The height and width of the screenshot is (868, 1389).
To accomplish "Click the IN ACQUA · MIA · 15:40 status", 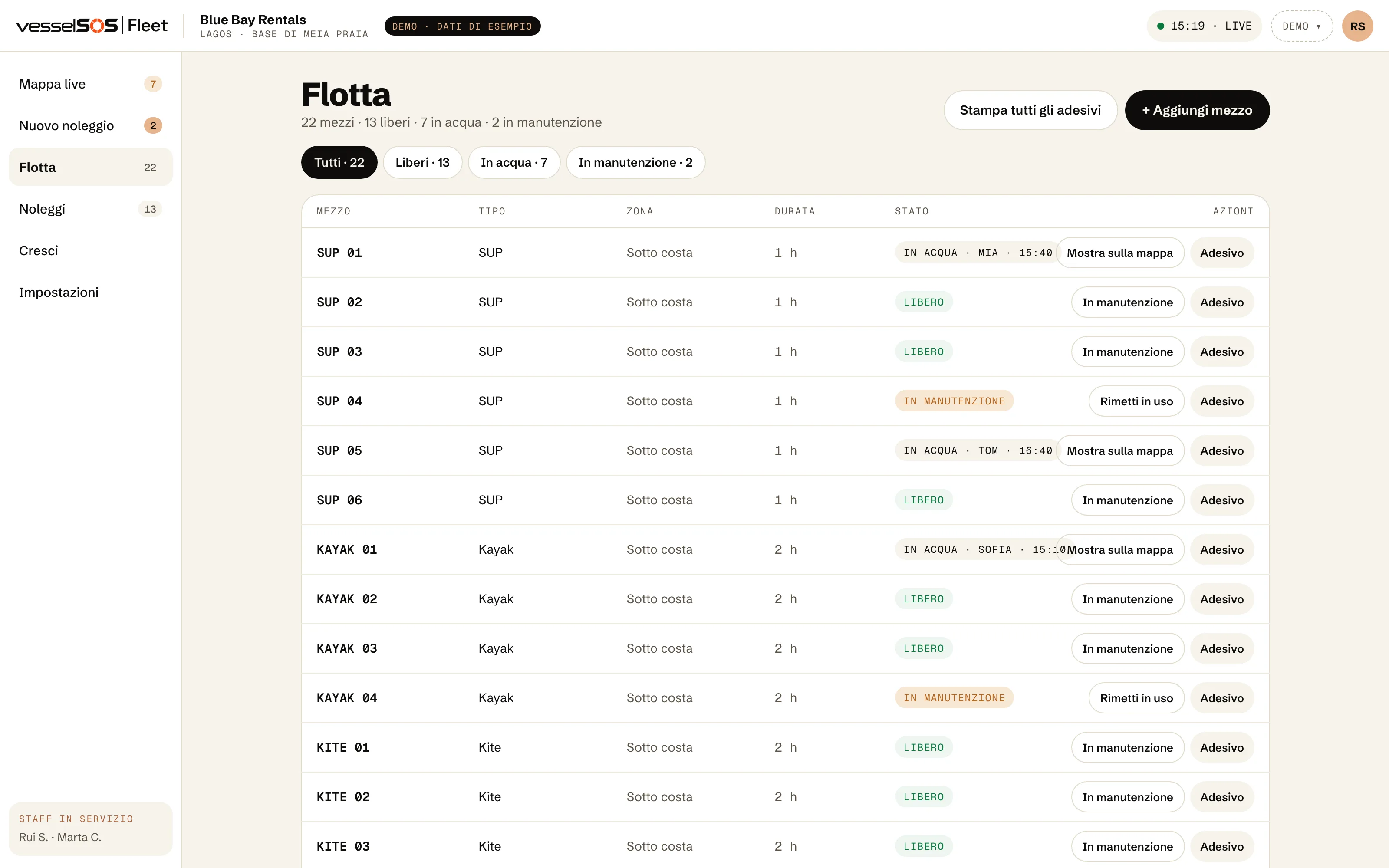I will click(x=978, y=253).
